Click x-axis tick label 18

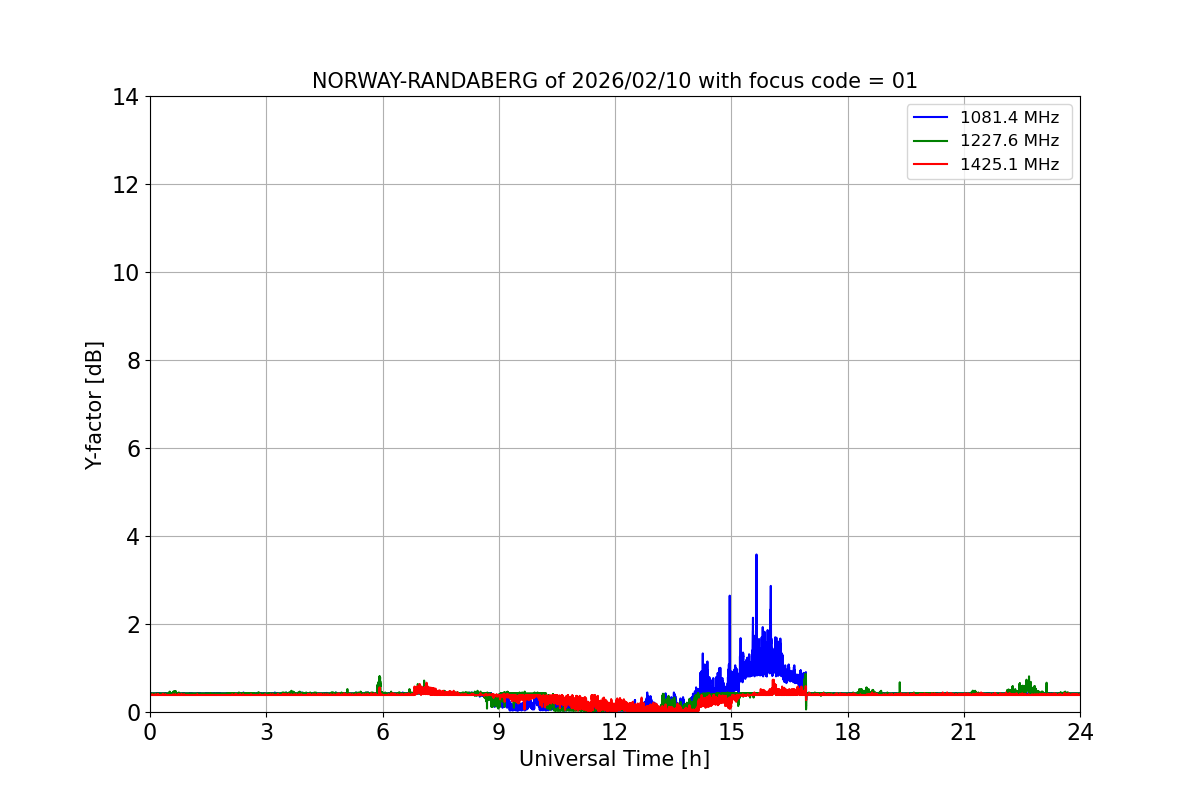pos(848,732)
